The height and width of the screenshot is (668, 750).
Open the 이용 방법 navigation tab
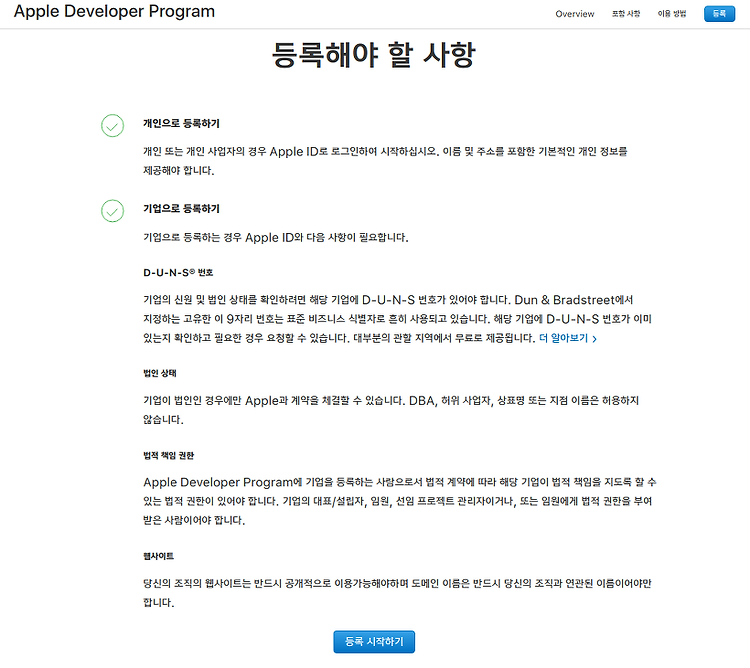672,14
